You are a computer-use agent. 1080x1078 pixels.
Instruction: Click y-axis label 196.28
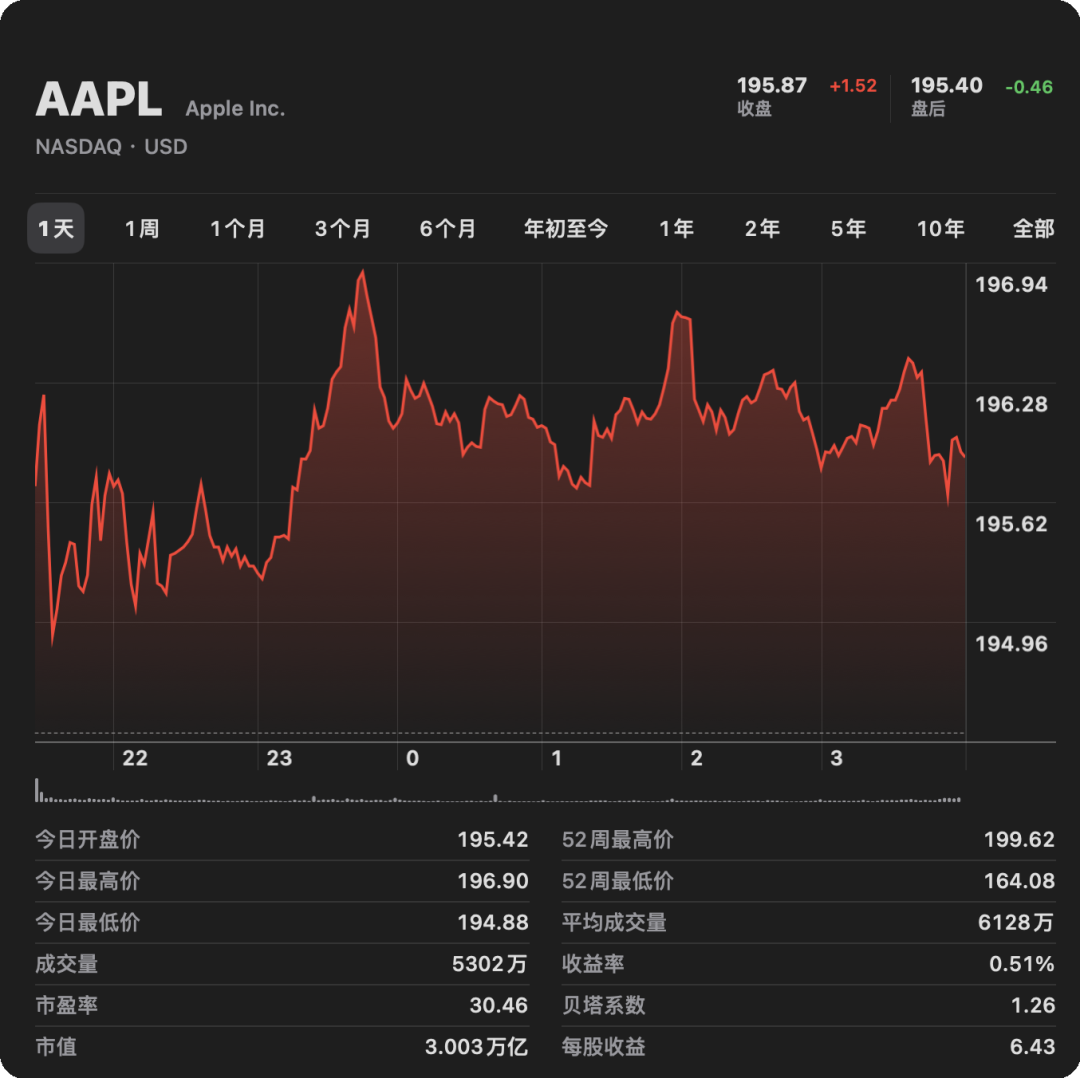[1011, 404]
